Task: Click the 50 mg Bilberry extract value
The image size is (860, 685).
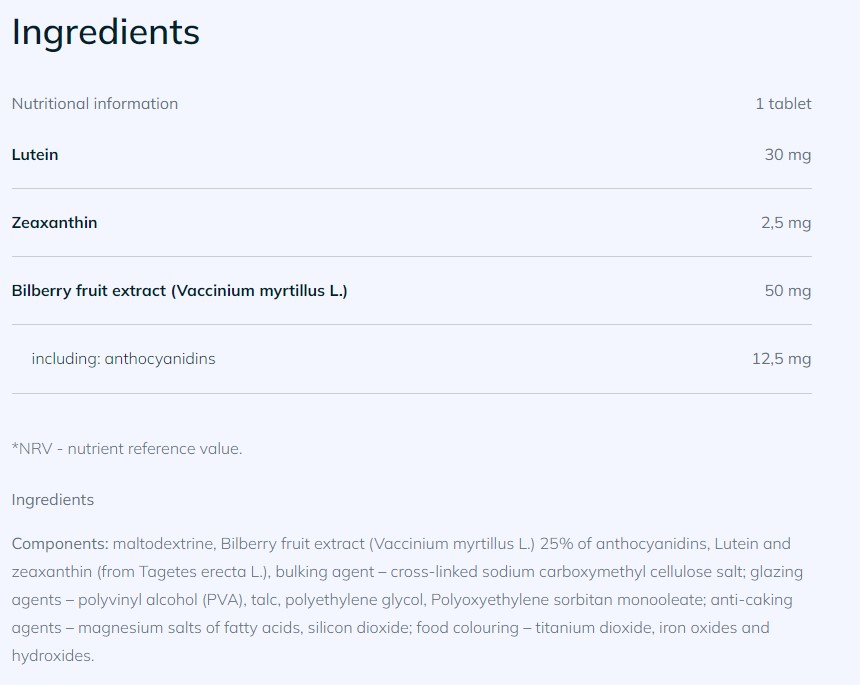Action: [787, 291]
